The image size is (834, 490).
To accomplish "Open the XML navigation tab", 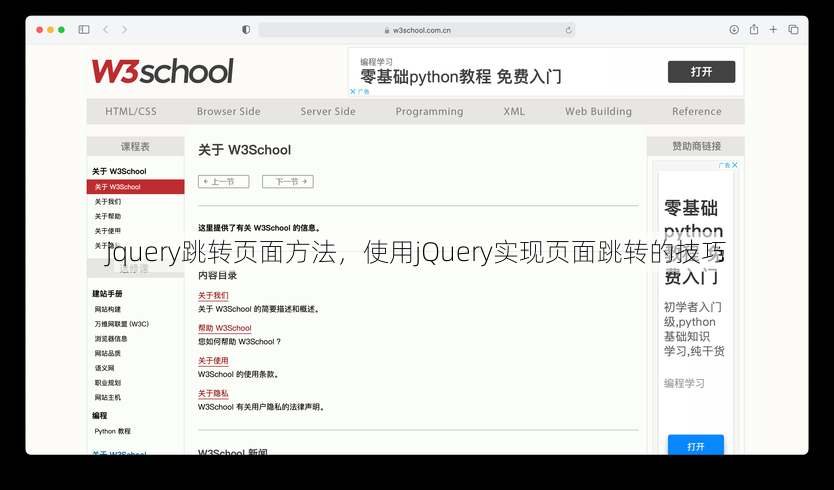I will (x=514, y=111).
